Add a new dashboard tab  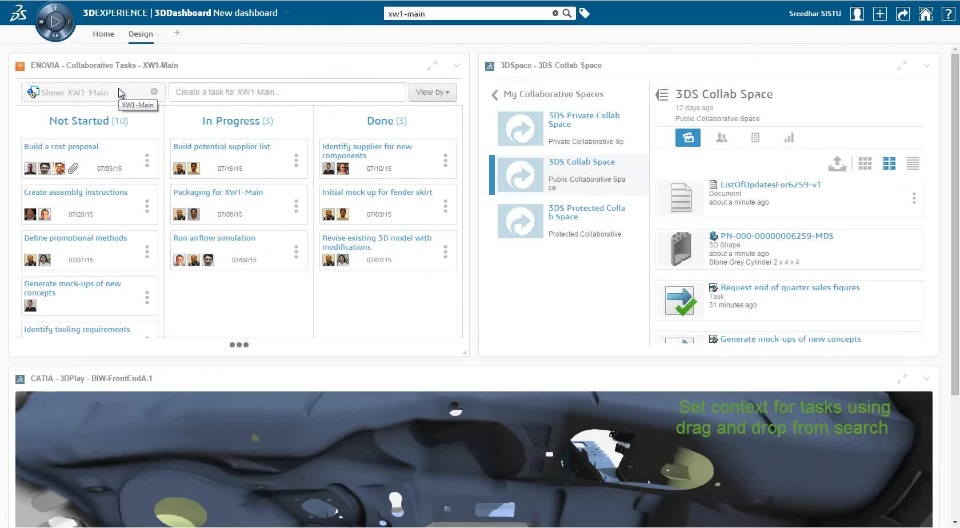tap(177, 33)
